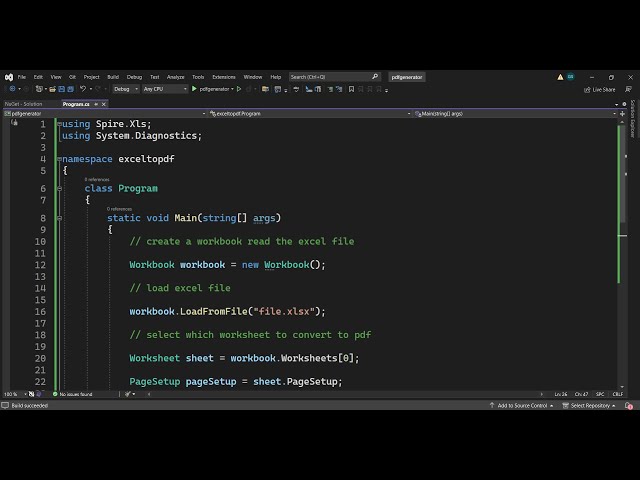Open the Any CPU platform dropdown
This screenshot has height=480, width=640.
point(164,89)
